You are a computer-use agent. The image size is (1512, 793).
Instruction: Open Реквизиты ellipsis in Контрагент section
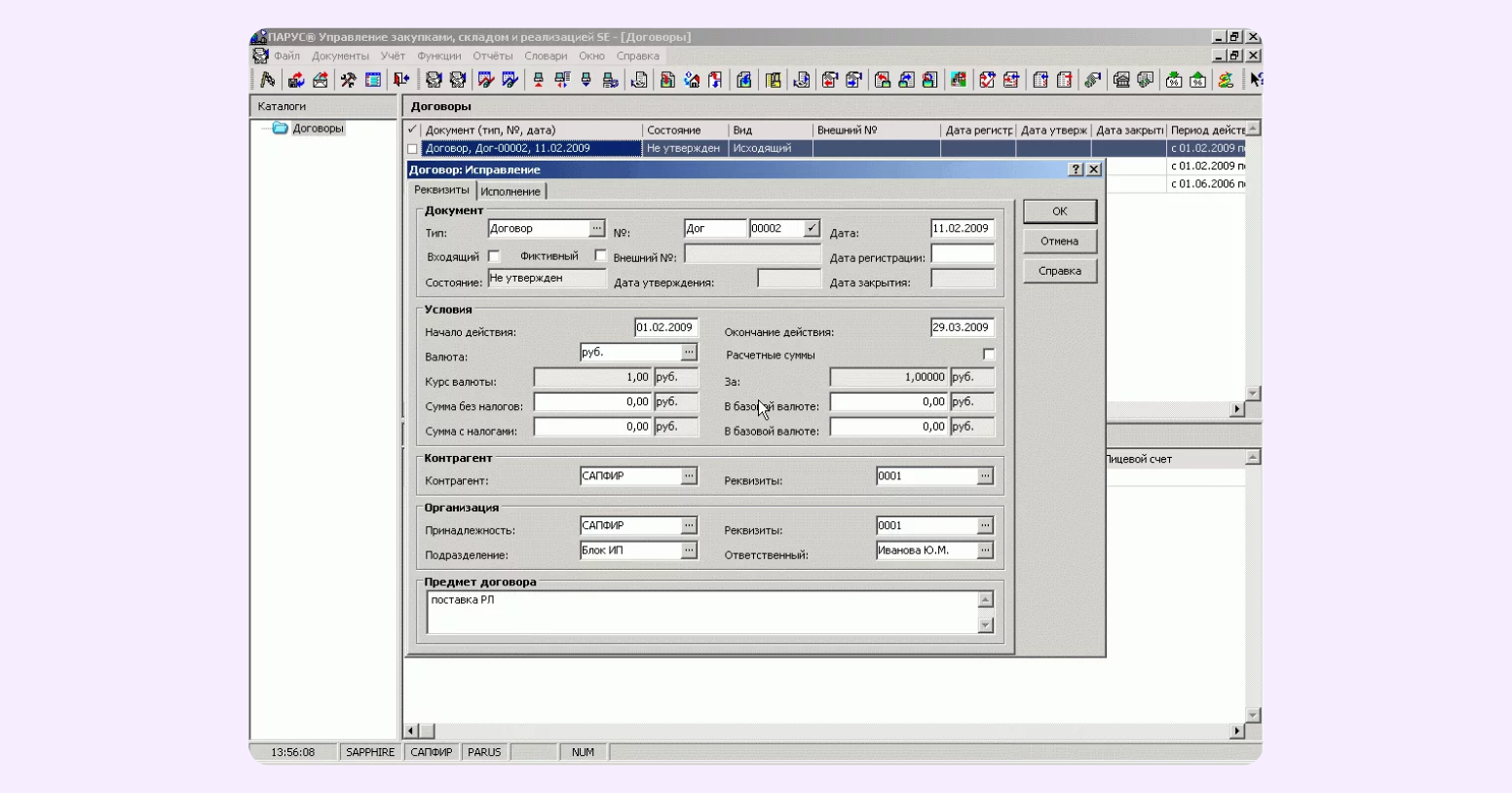(x=985, y=475)
